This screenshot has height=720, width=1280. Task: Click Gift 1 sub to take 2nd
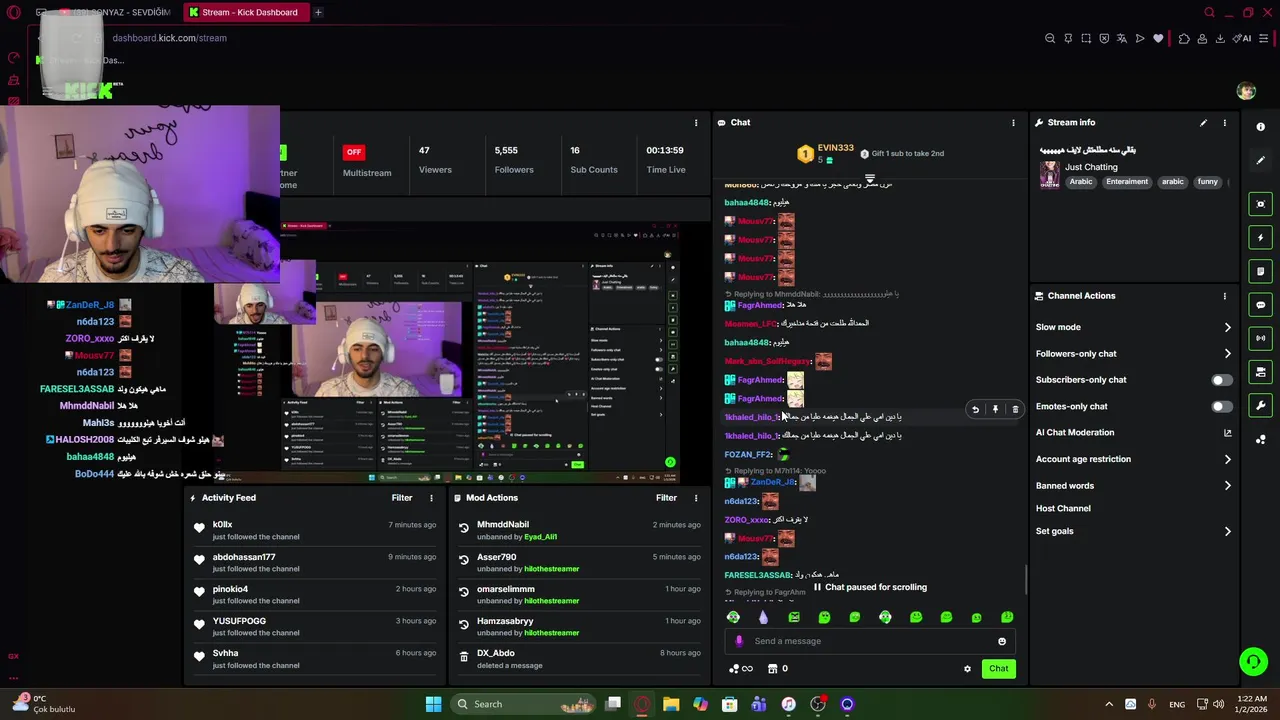[901, 154]
